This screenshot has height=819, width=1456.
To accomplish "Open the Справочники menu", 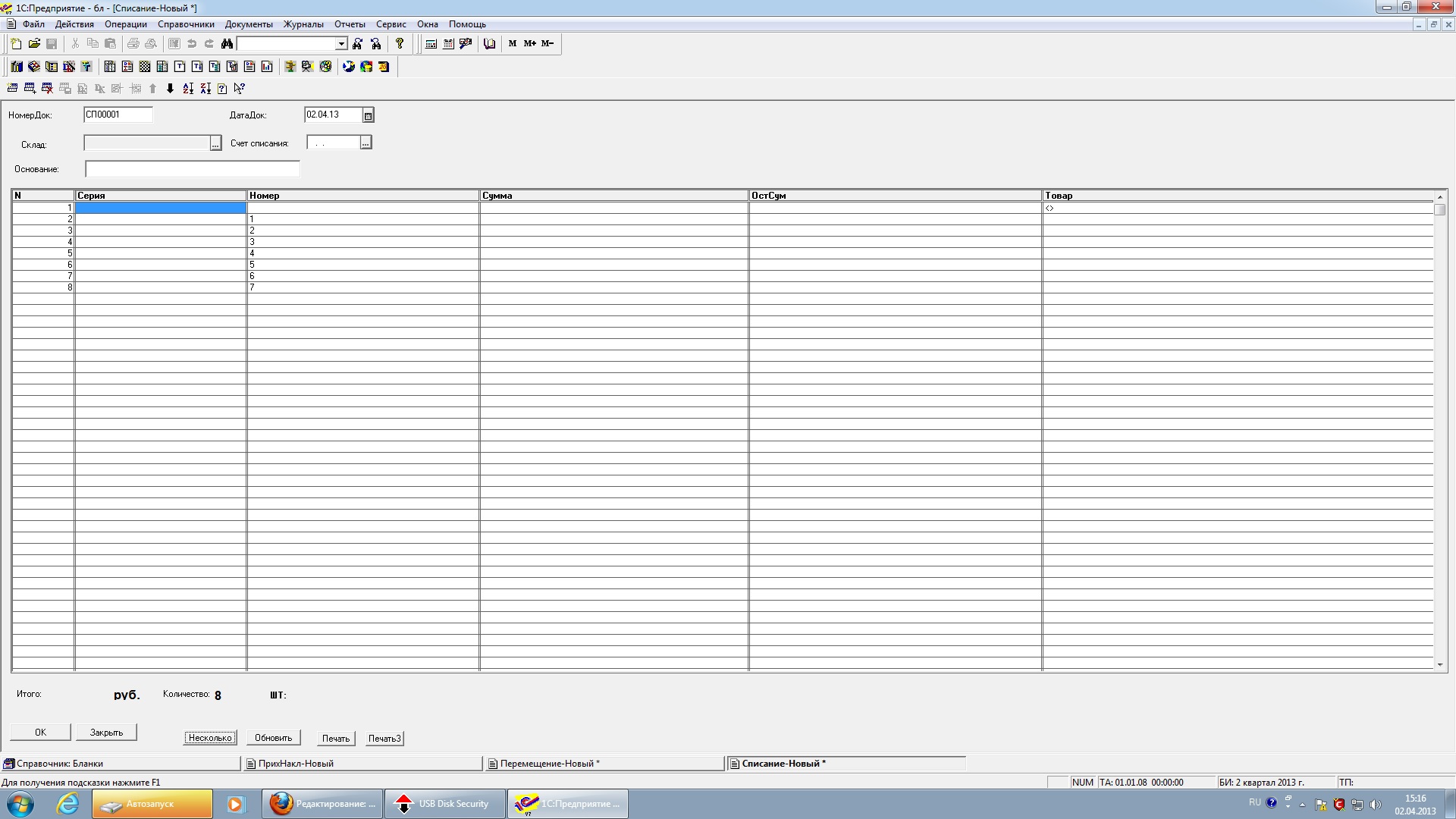I will click(x=186, y=24).
